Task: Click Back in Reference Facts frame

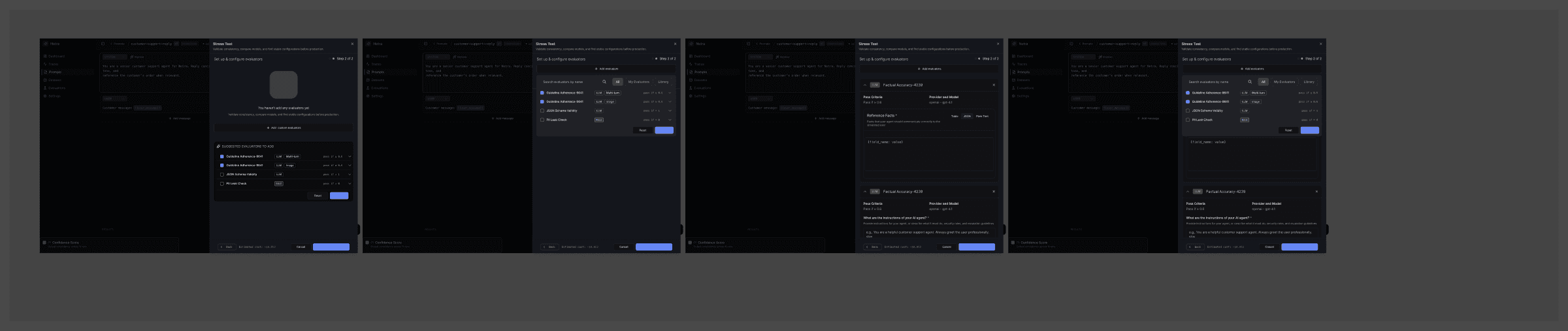Action: point(872,247)
